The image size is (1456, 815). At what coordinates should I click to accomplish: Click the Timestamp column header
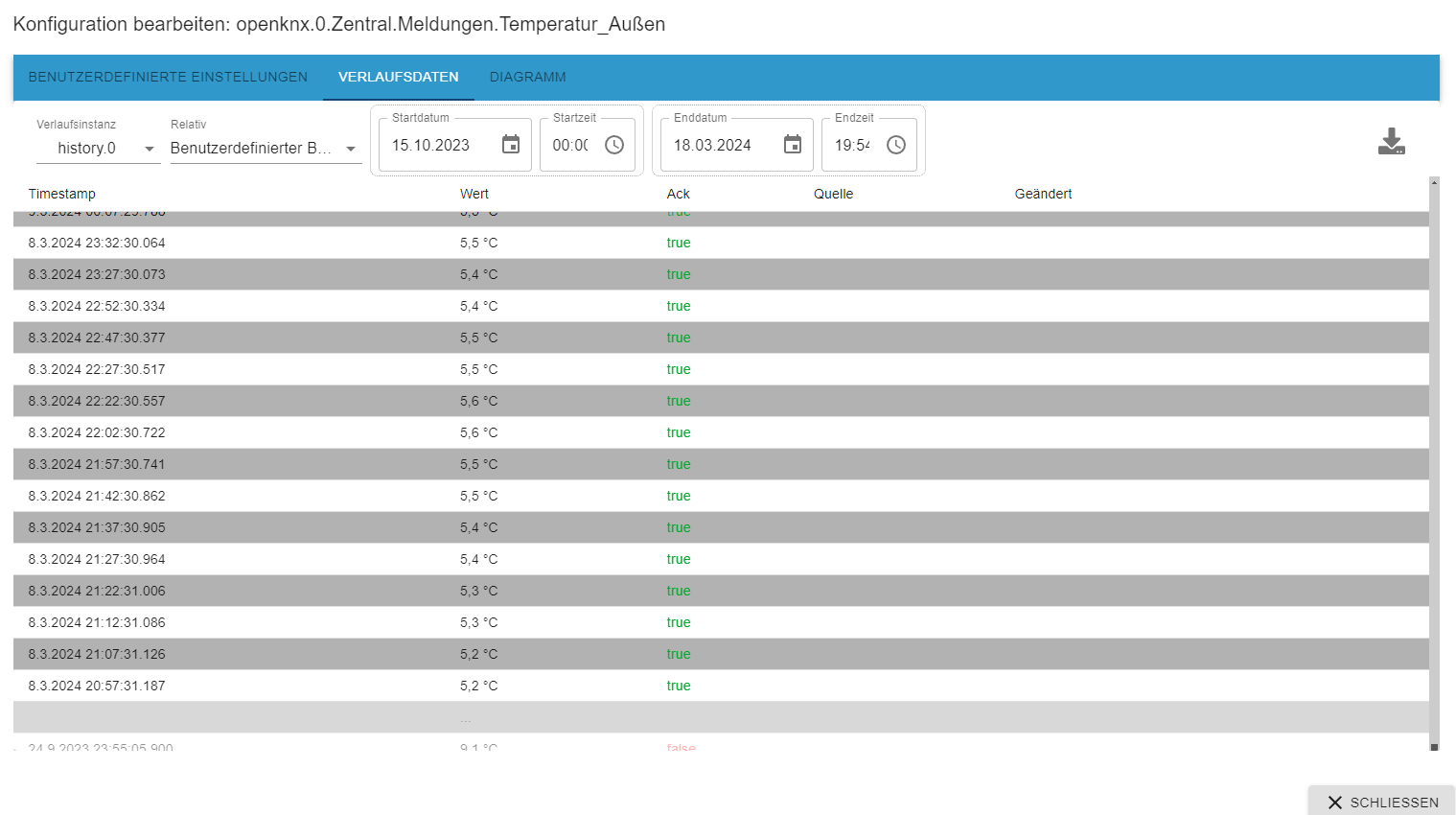tap(62, 194)
